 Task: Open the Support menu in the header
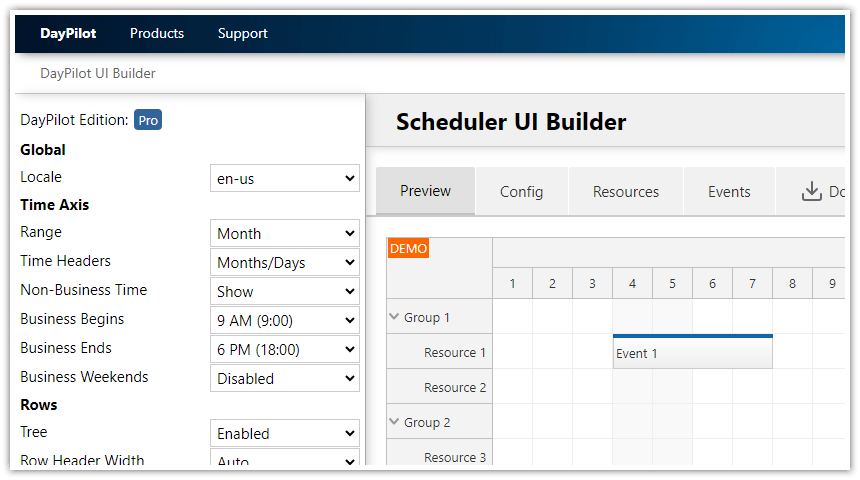tap(242, 33)
